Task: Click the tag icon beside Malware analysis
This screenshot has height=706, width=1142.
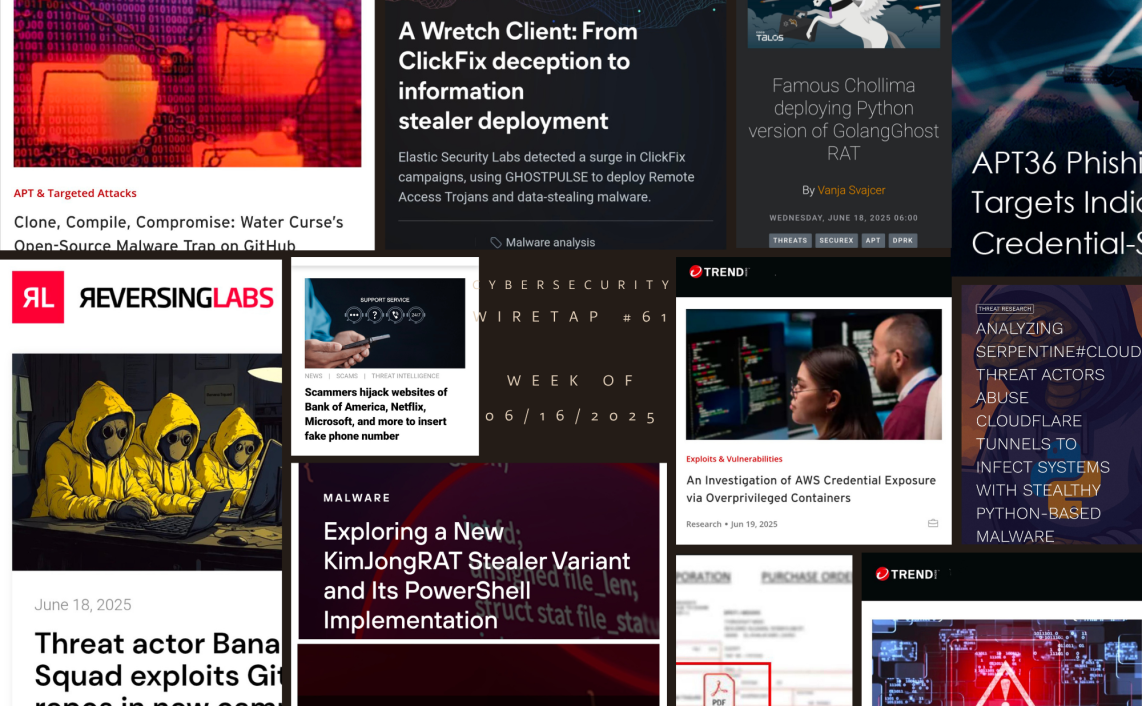Action: point(496,243)
